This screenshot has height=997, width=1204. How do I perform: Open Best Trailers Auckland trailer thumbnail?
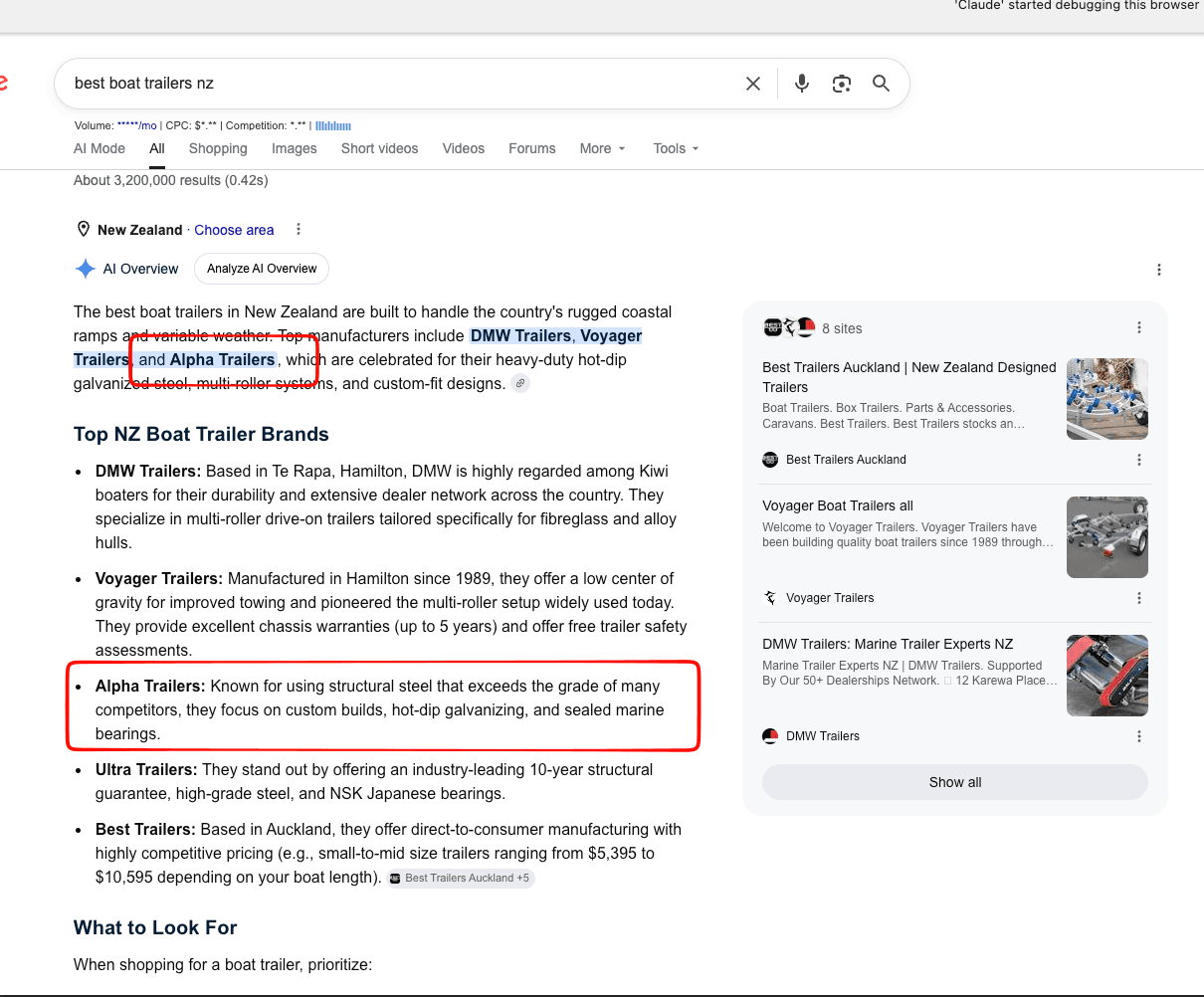click(1107, 399)
